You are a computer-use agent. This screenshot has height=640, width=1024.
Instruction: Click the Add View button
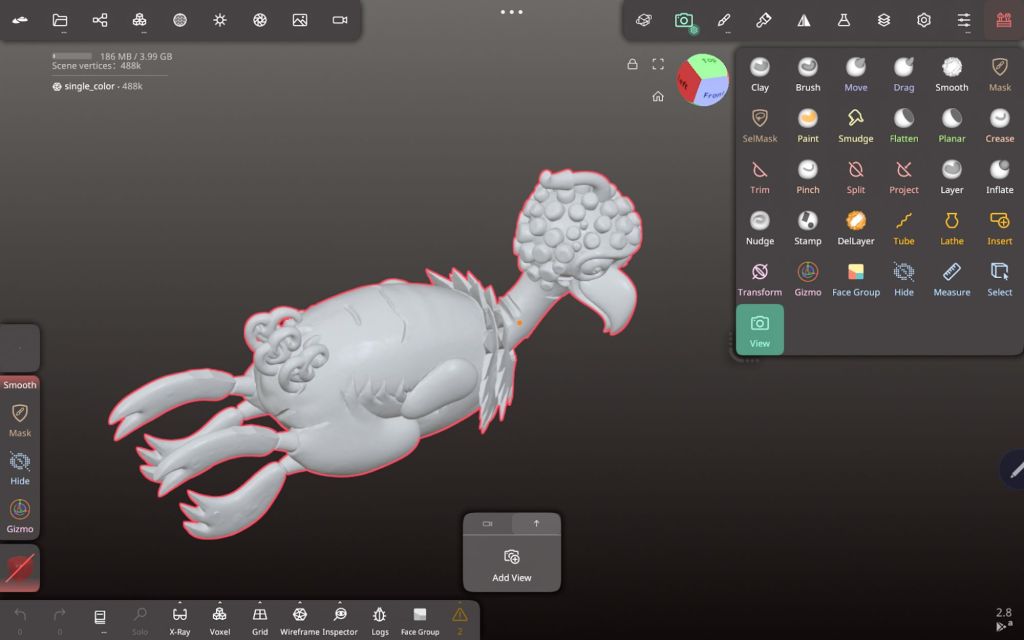point(512,564)
